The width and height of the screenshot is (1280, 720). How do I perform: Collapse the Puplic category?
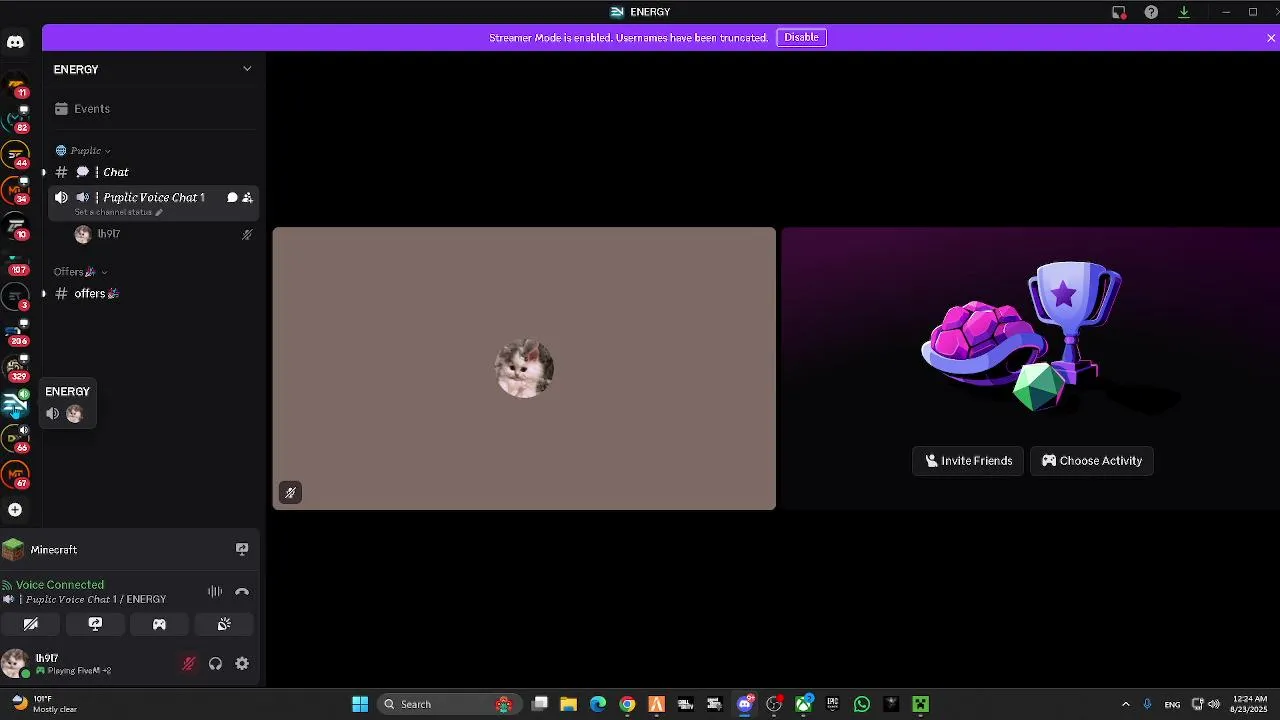click(x=85, y=151)
